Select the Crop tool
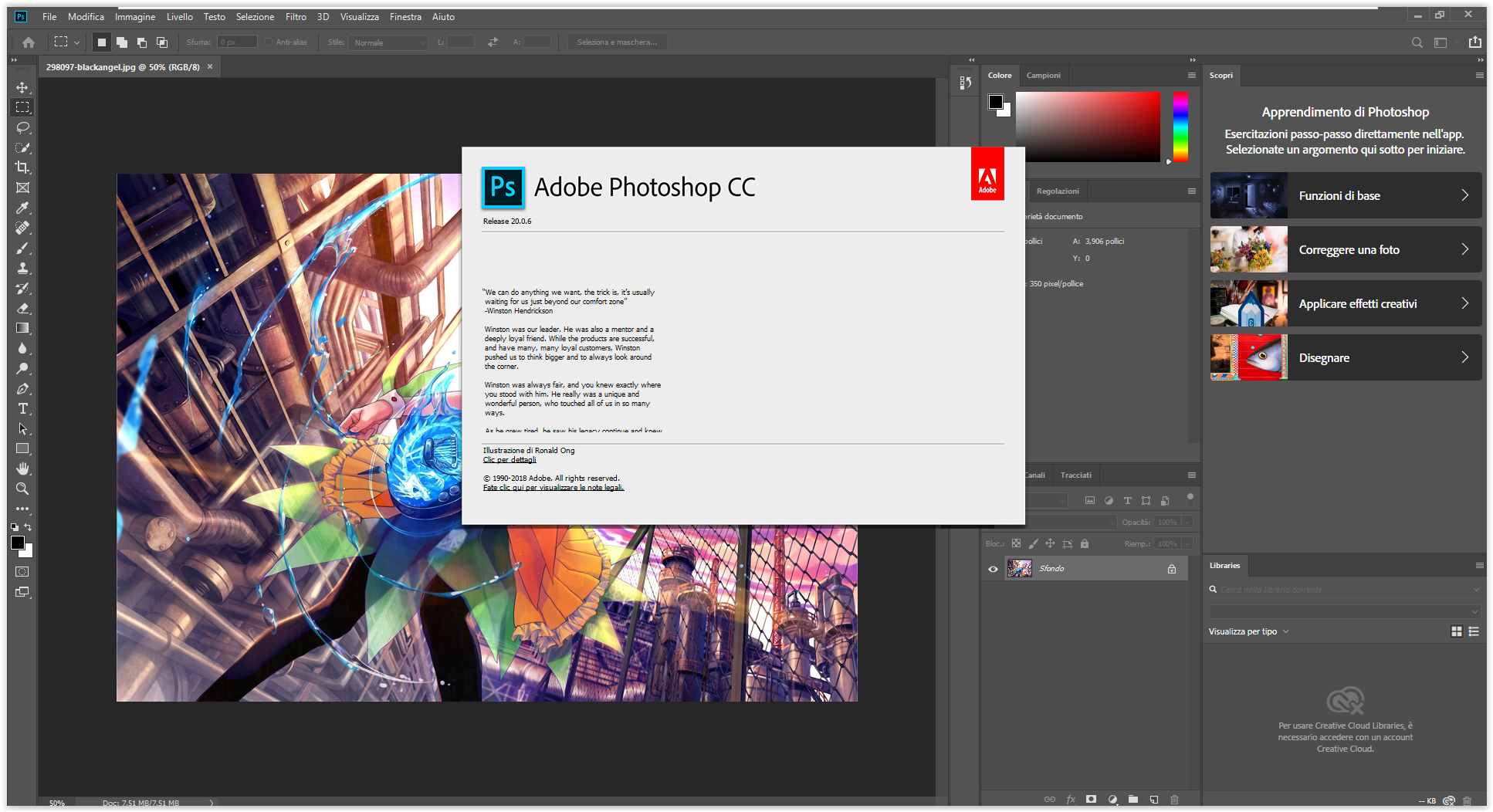 tap(22, 167)
